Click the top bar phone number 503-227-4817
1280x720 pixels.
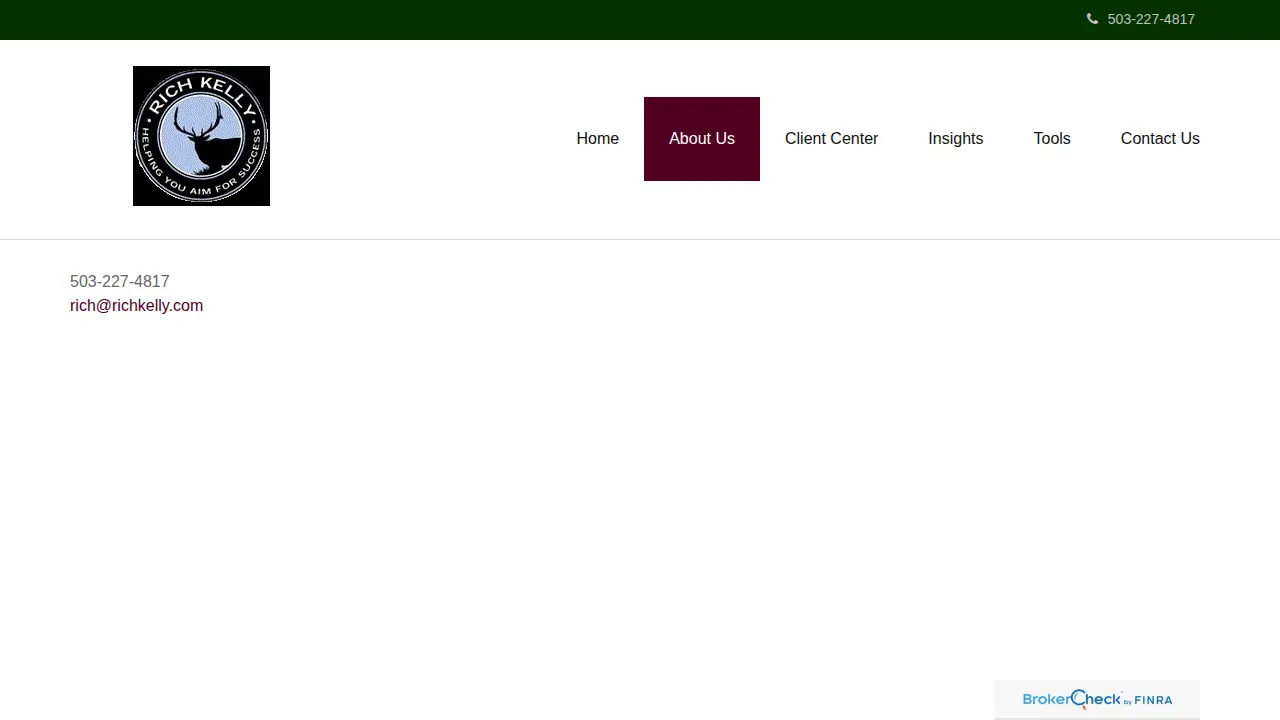tap(1151, 19)
